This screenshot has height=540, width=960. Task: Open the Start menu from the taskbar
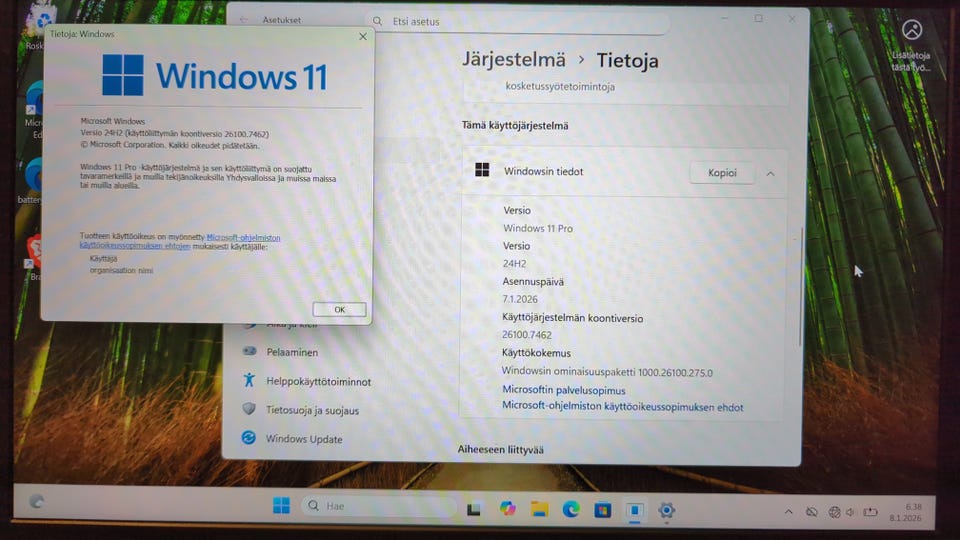[281, 506]
